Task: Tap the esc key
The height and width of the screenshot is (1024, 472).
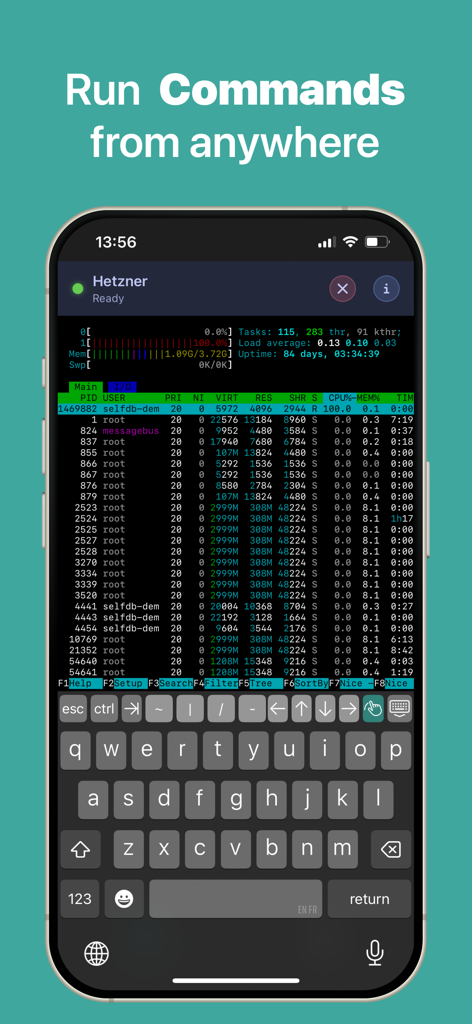Action: pyautogui.click(x=74, y=709)
